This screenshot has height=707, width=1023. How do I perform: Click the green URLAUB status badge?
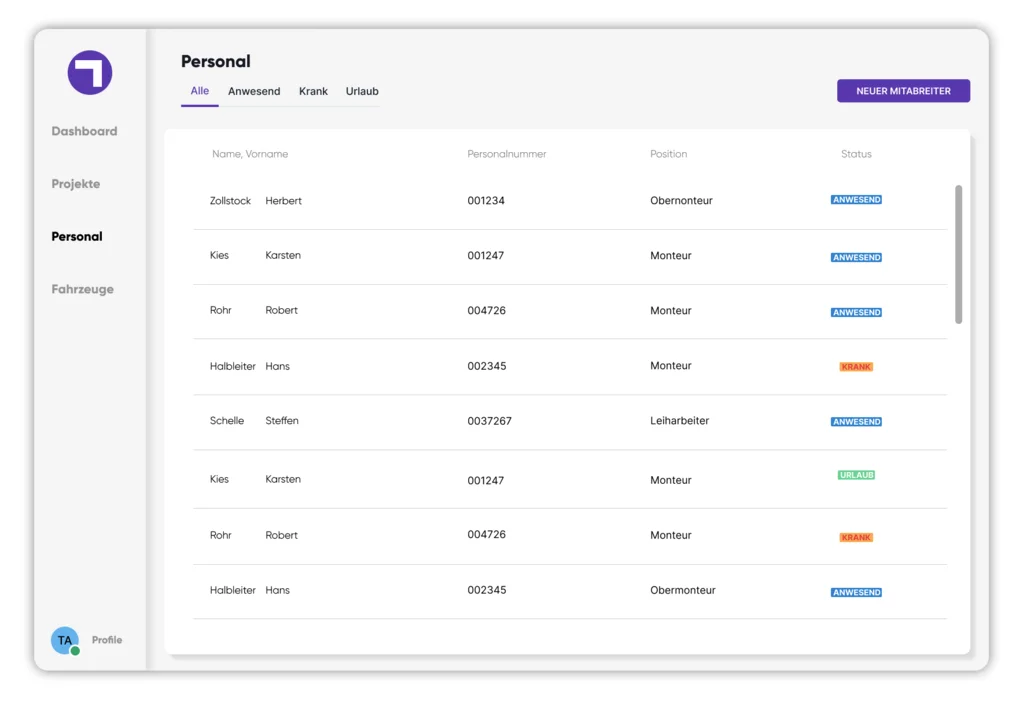[x=856, y=475]
